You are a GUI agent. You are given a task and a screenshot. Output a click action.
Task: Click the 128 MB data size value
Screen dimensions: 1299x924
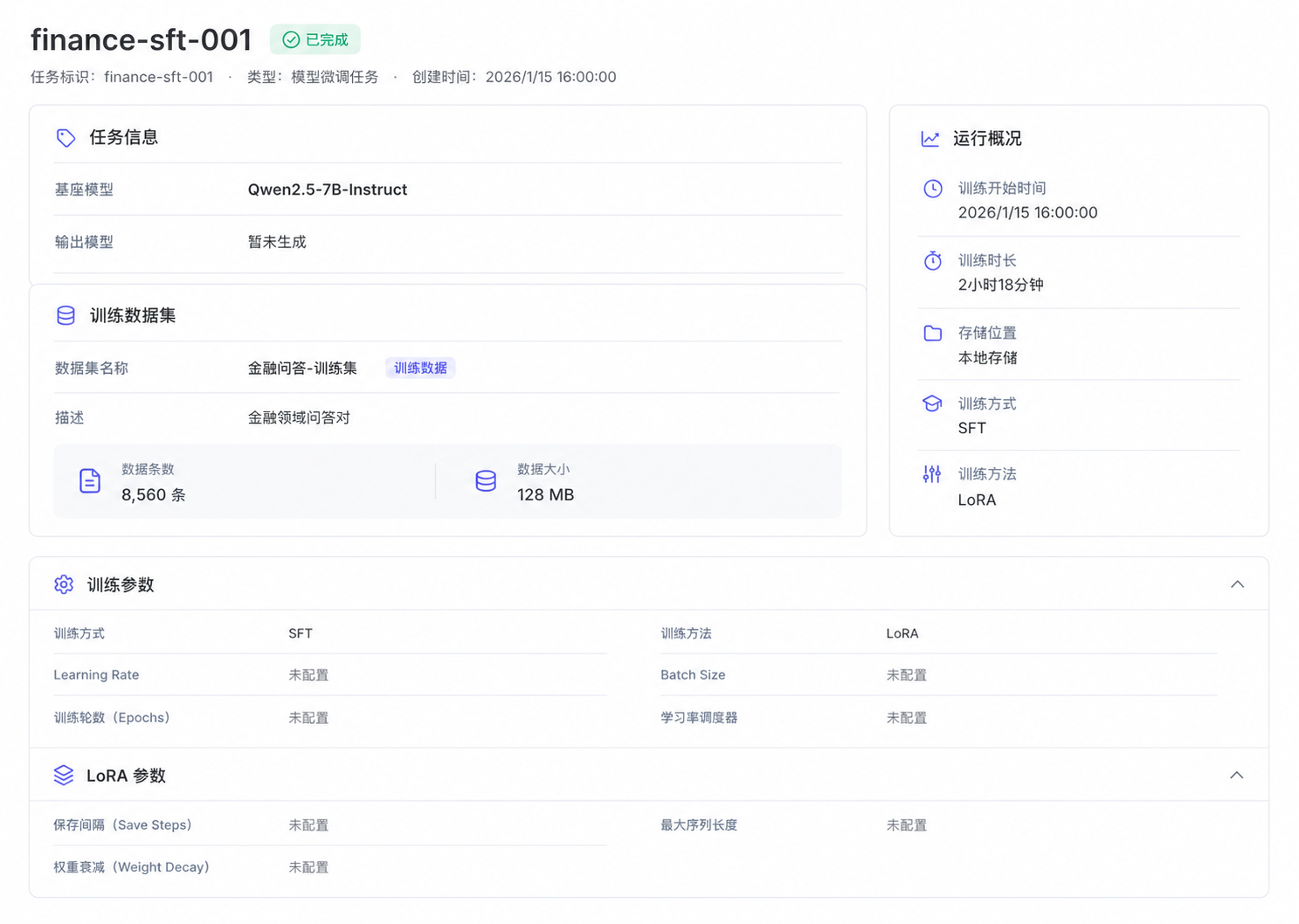coord(546,495)
